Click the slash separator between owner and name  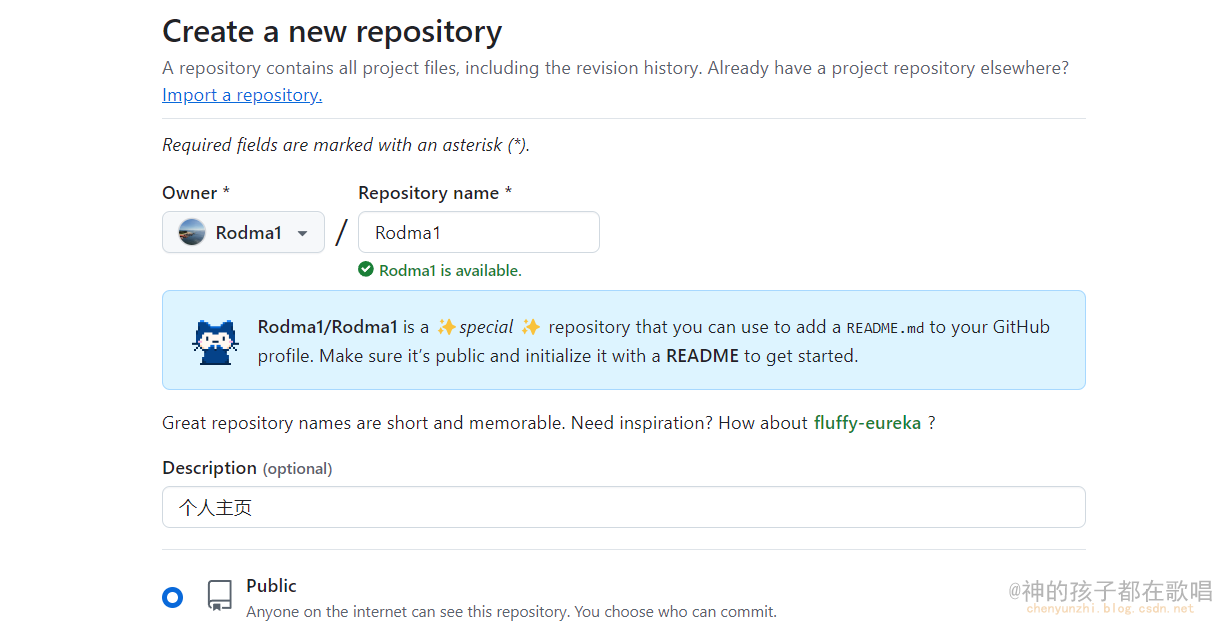[x=341, y=232]
